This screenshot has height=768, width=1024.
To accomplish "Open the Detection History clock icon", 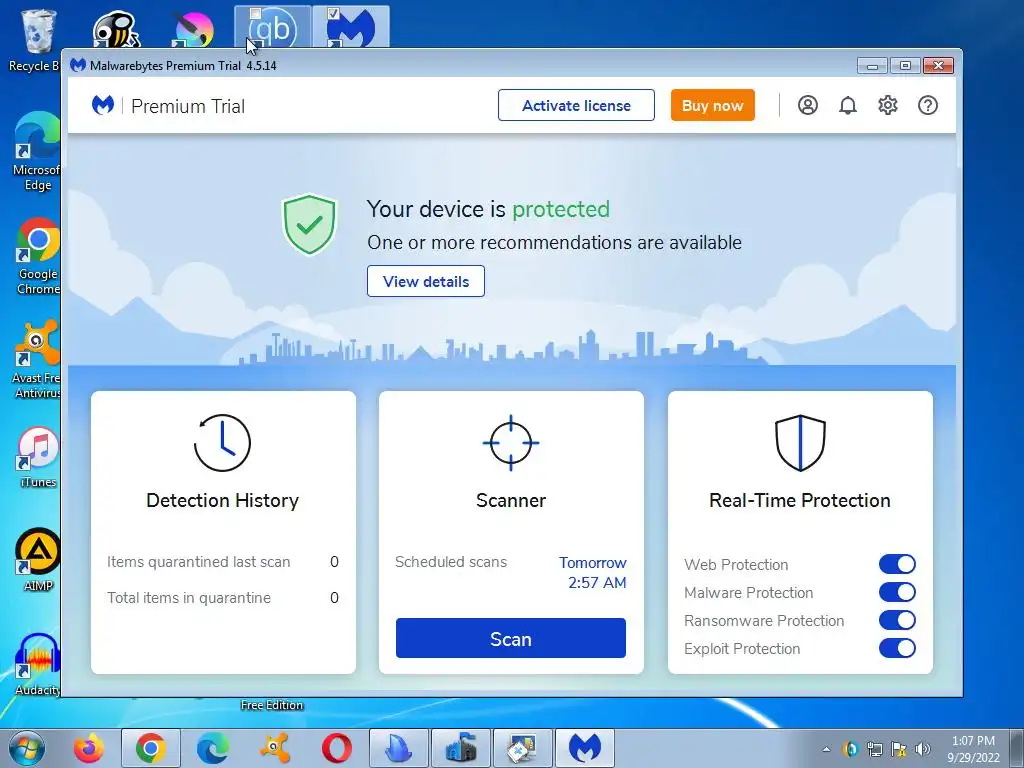I will click(222, 443).
